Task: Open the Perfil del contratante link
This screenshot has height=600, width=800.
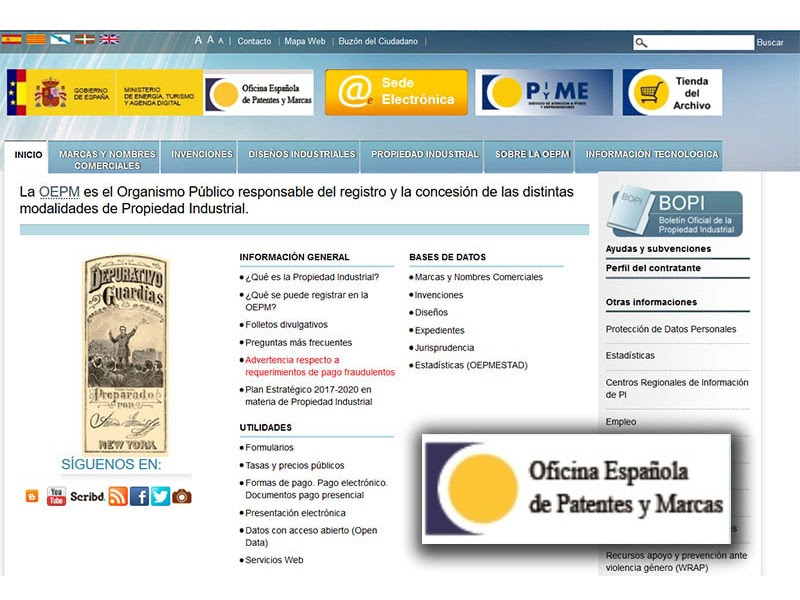Action: [653, 268]
